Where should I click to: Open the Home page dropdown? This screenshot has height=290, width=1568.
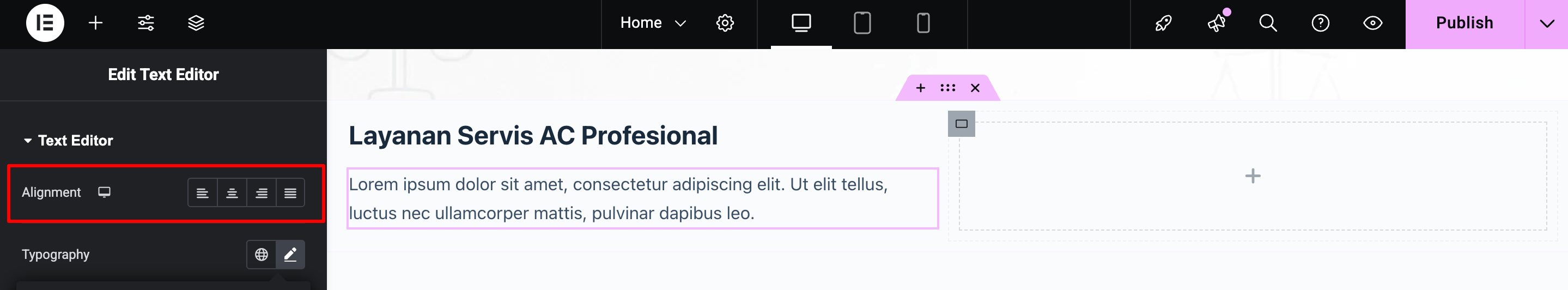tap(653, 23)
